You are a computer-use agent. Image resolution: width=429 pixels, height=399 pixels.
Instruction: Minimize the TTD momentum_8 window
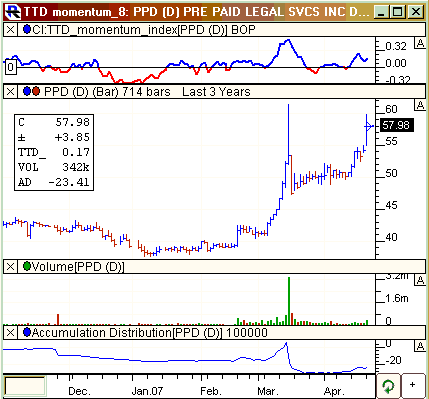pos(381,12)
